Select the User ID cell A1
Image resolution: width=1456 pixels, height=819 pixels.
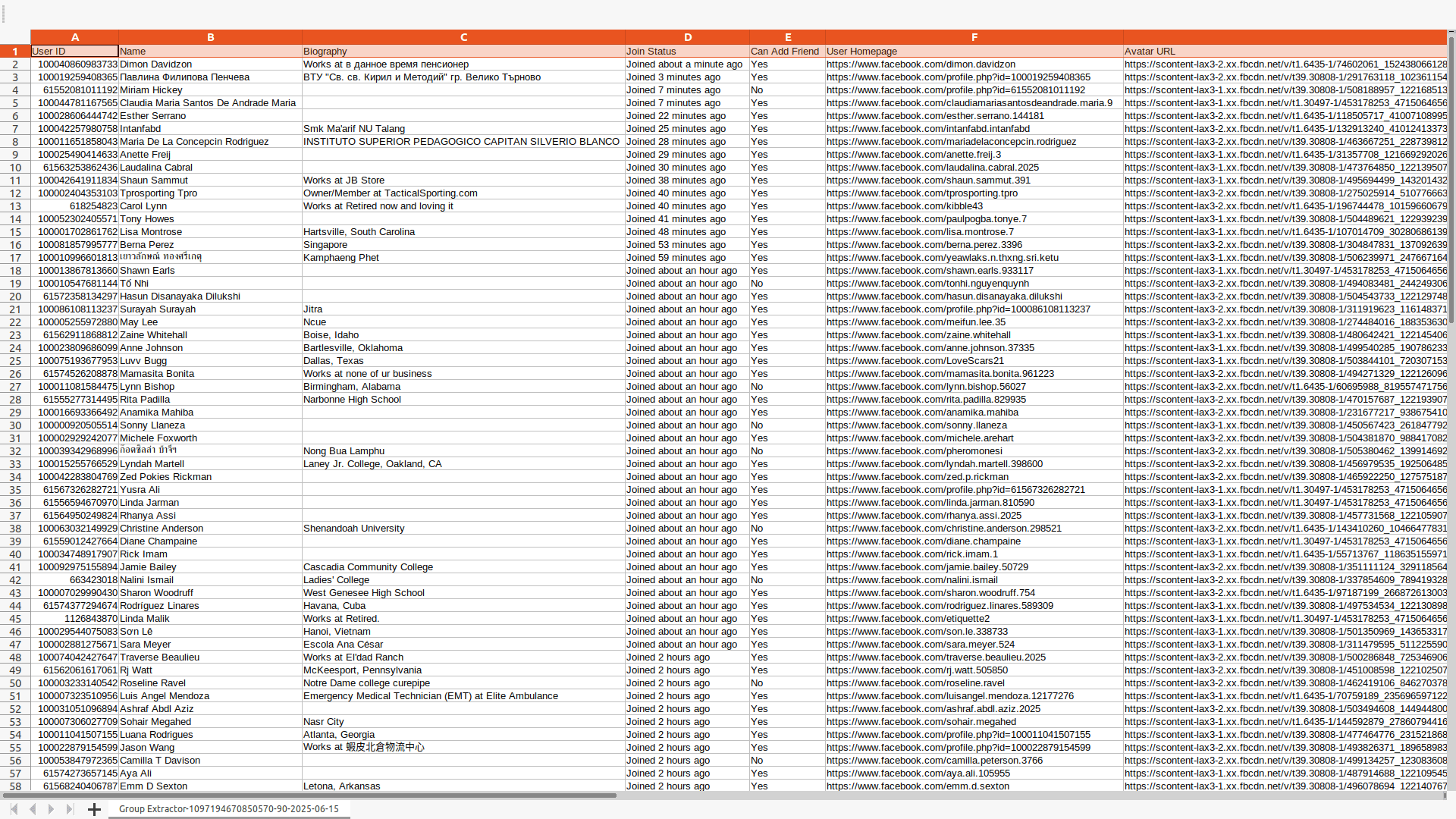coord(74,52)
